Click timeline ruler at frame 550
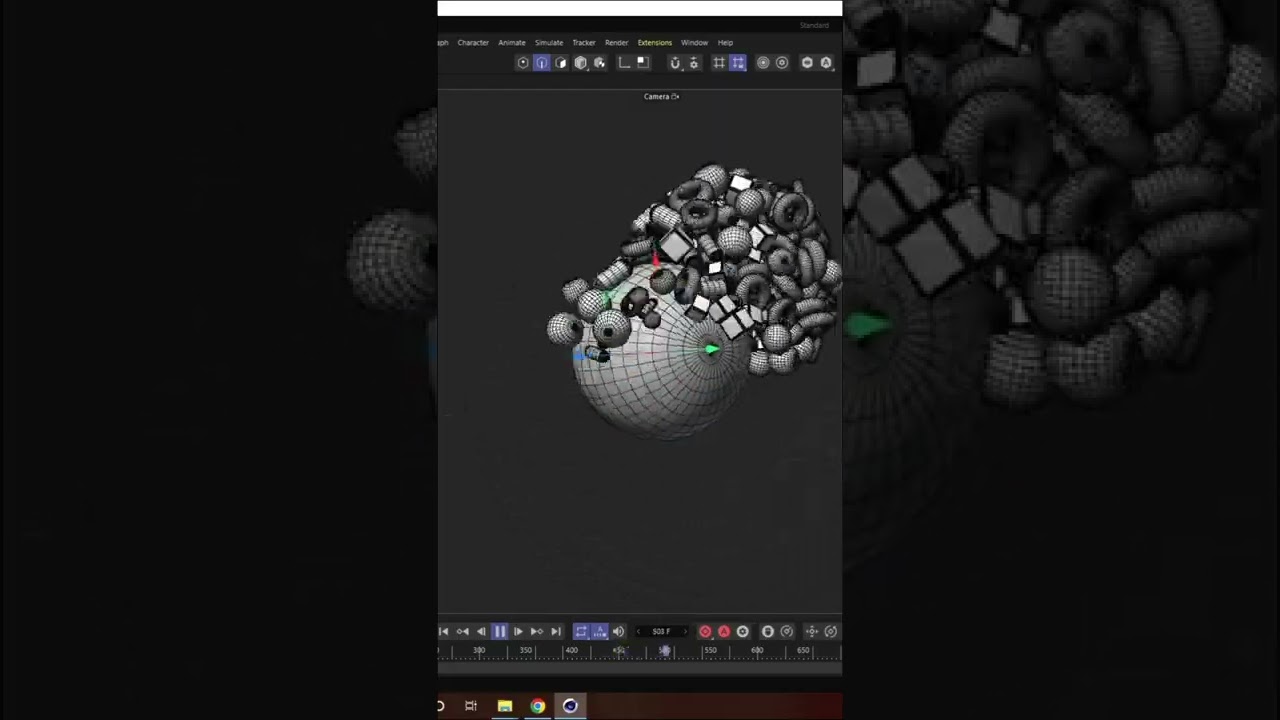Viewport: 1280px width, 720px height. 710,651
